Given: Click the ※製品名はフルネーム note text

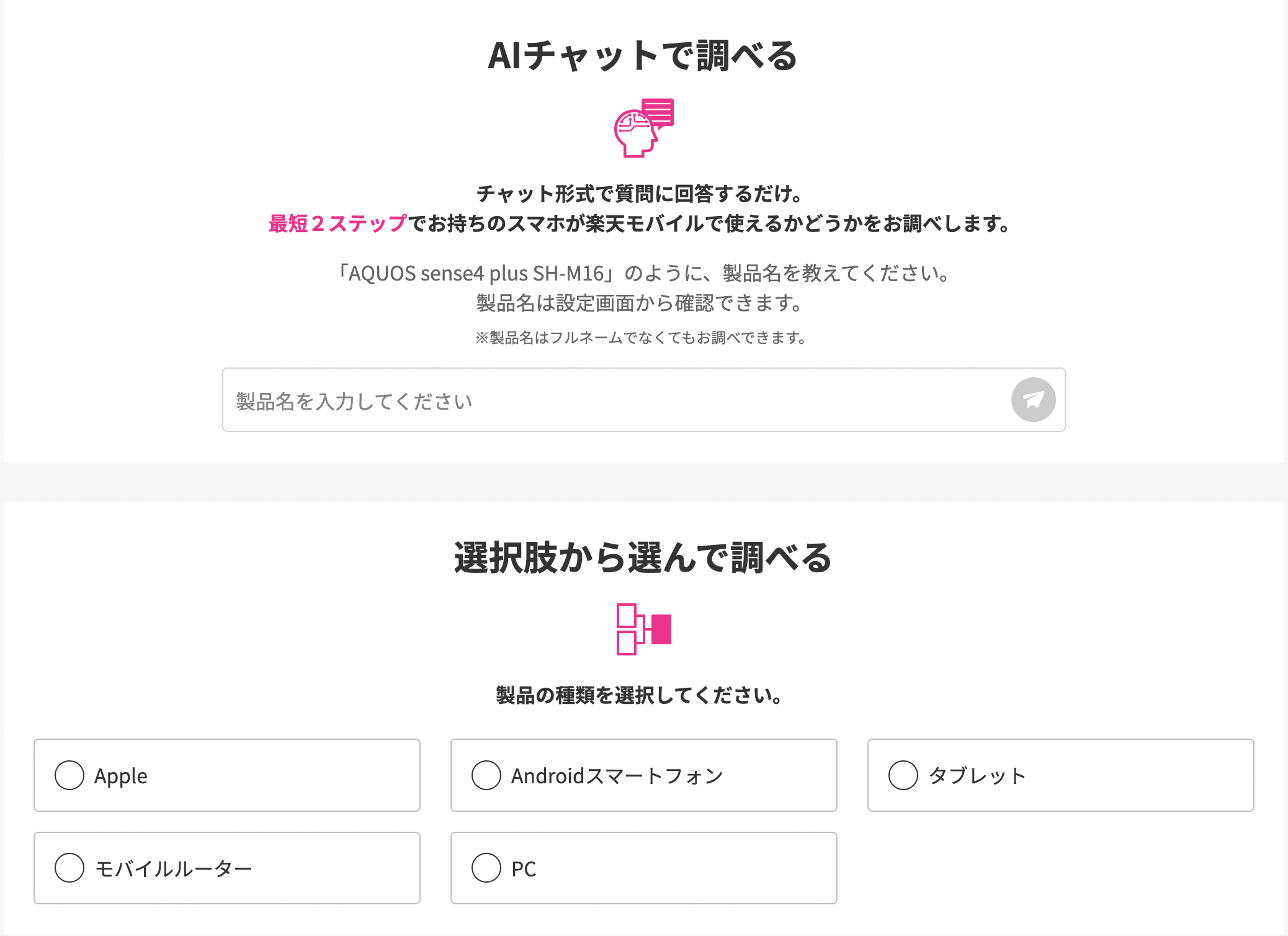Looking at the screenshot, I should (x=641, y=338).
